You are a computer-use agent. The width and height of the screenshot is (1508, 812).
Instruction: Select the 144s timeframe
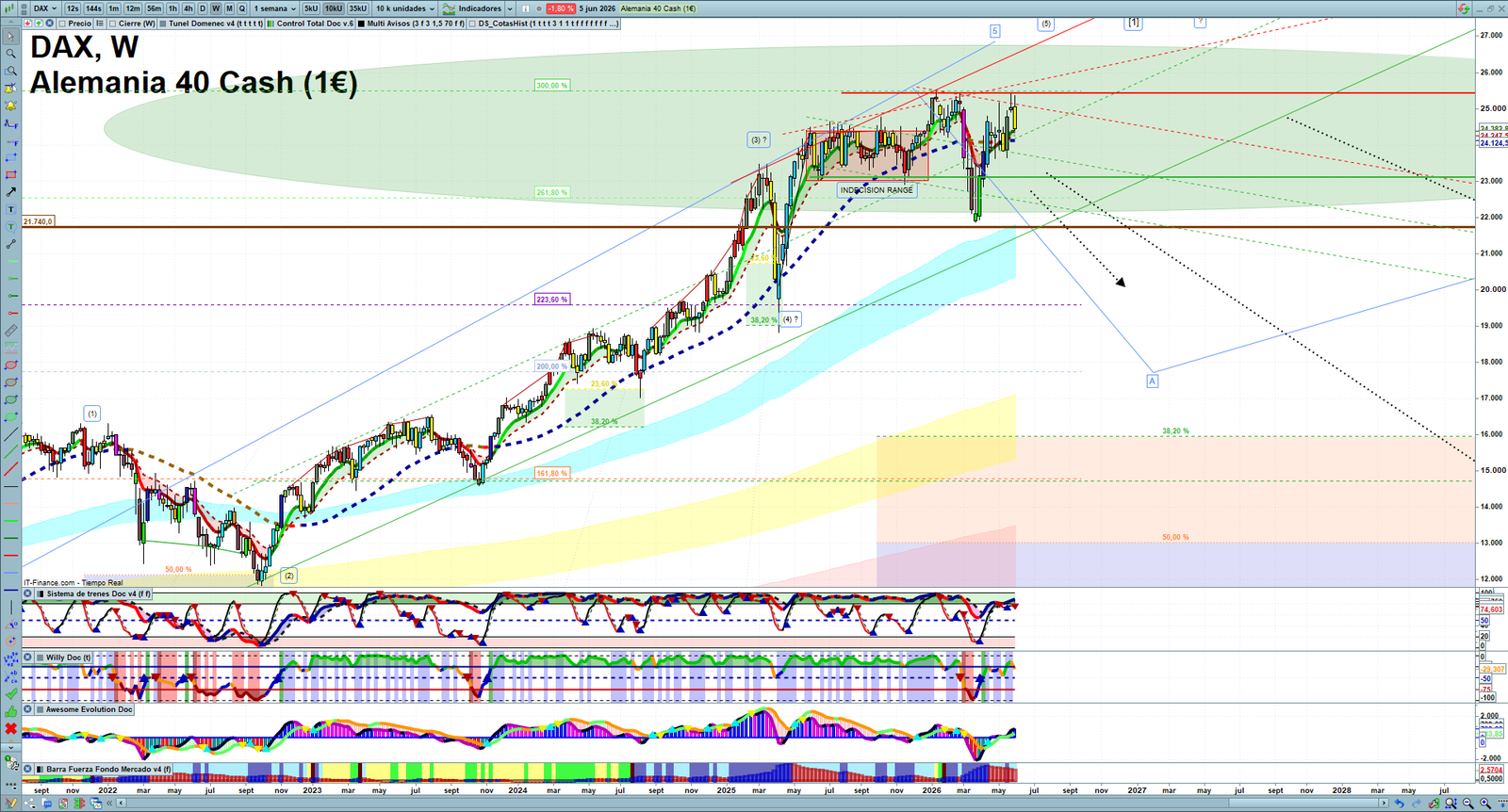(93, 8)
